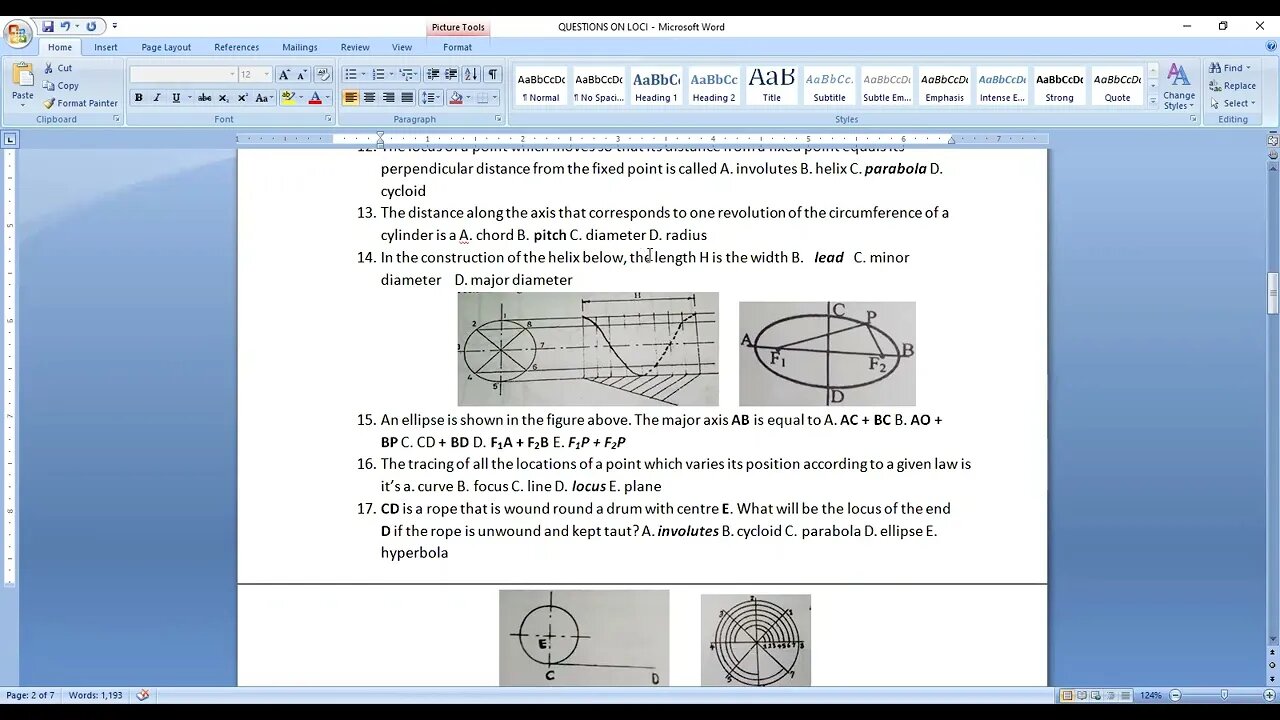
Task: Open line spacing options
Action: (x=430, y=98)
